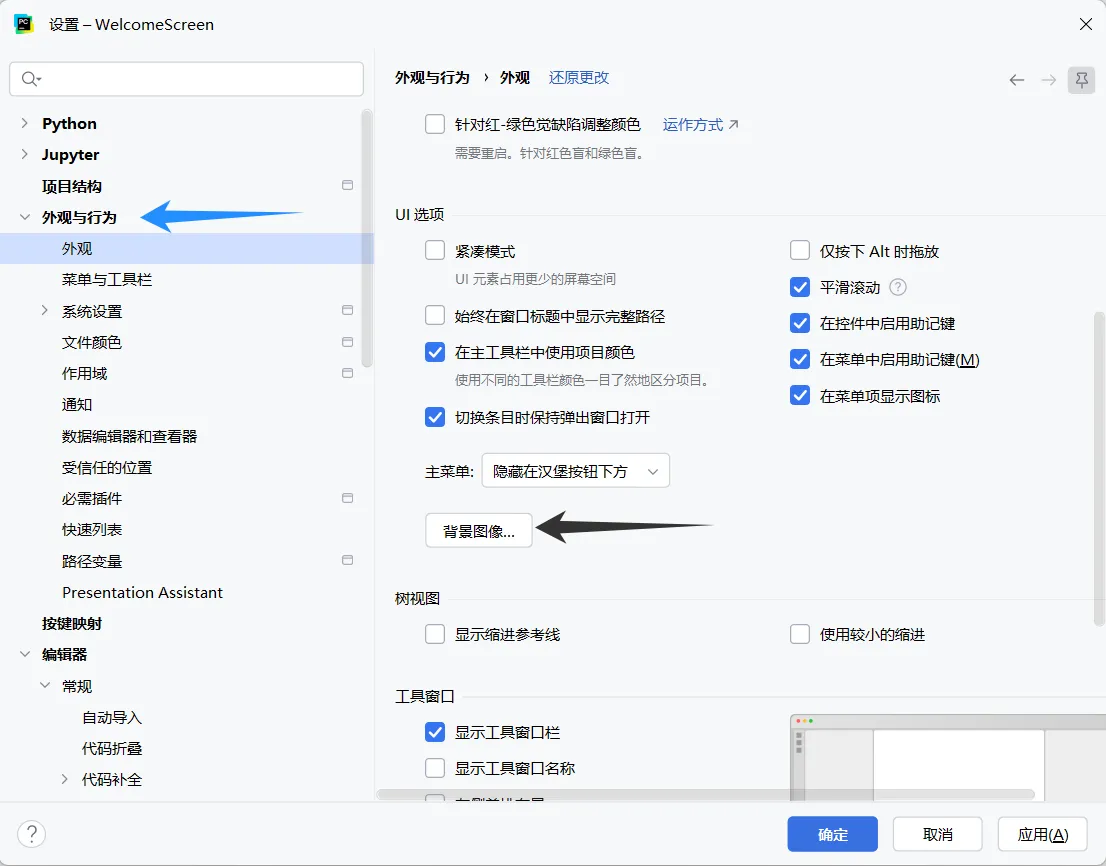Click project-level icon beside 系统设置
Viewport: 1106px width, 866px height.
click(x=347, y=310)
